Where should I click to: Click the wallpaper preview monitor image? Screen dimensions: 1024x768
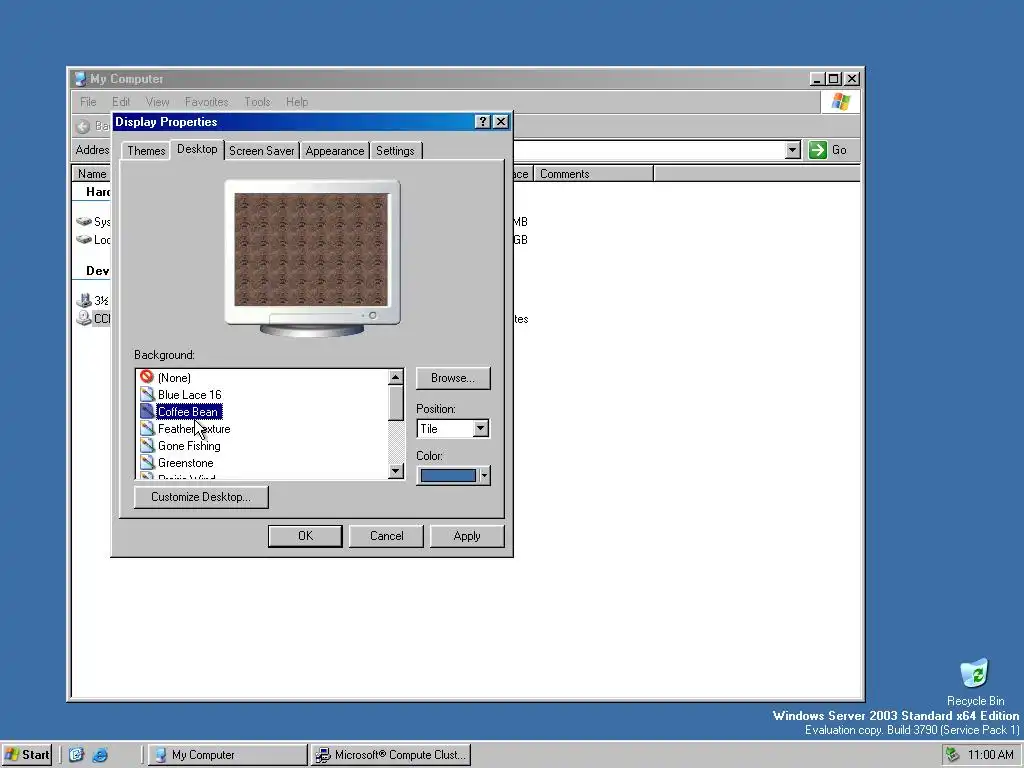[x=312, y=258]
